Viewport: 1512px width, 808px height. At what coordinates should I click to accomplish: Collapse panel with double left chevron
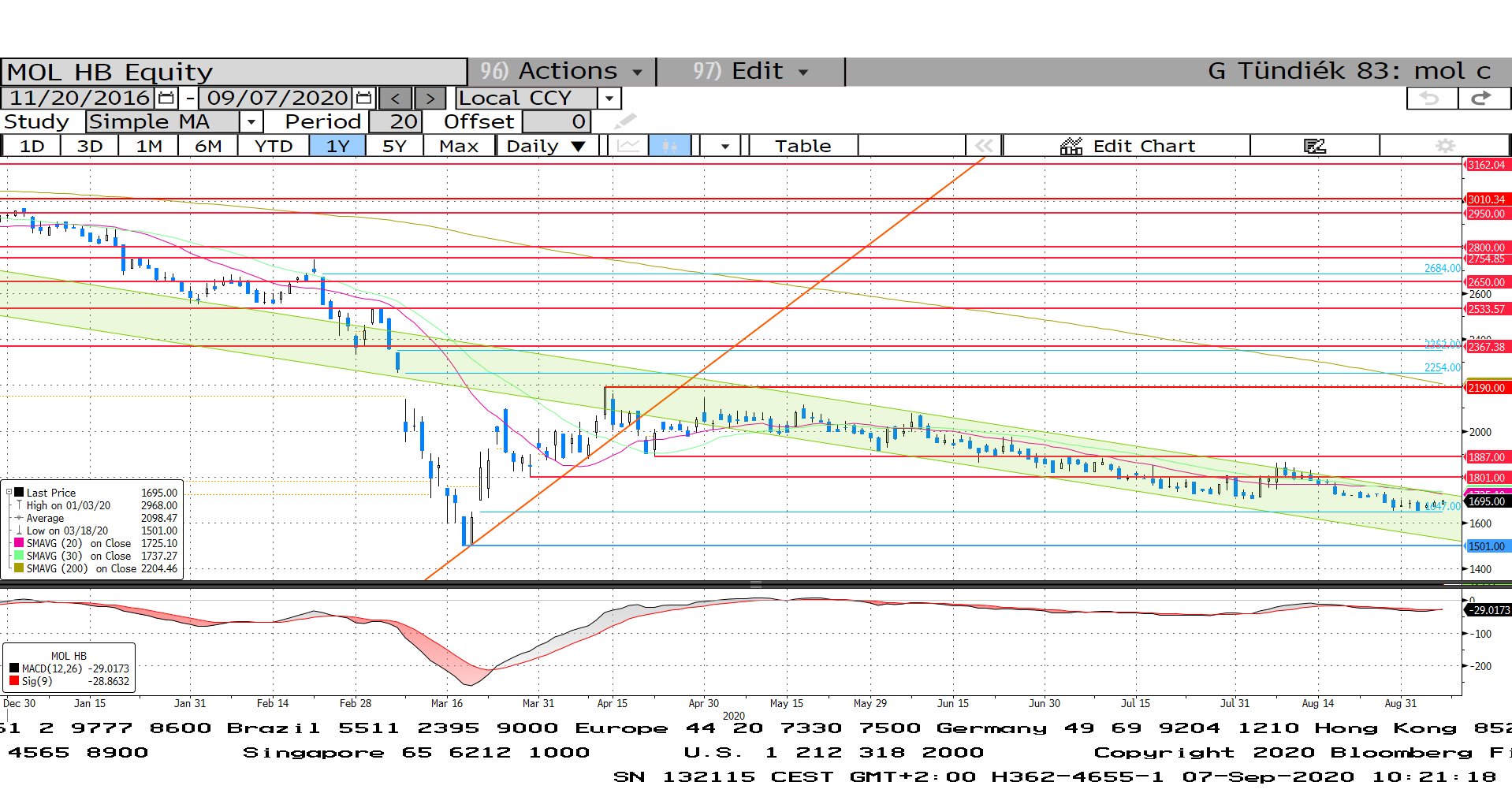(983, 146)
